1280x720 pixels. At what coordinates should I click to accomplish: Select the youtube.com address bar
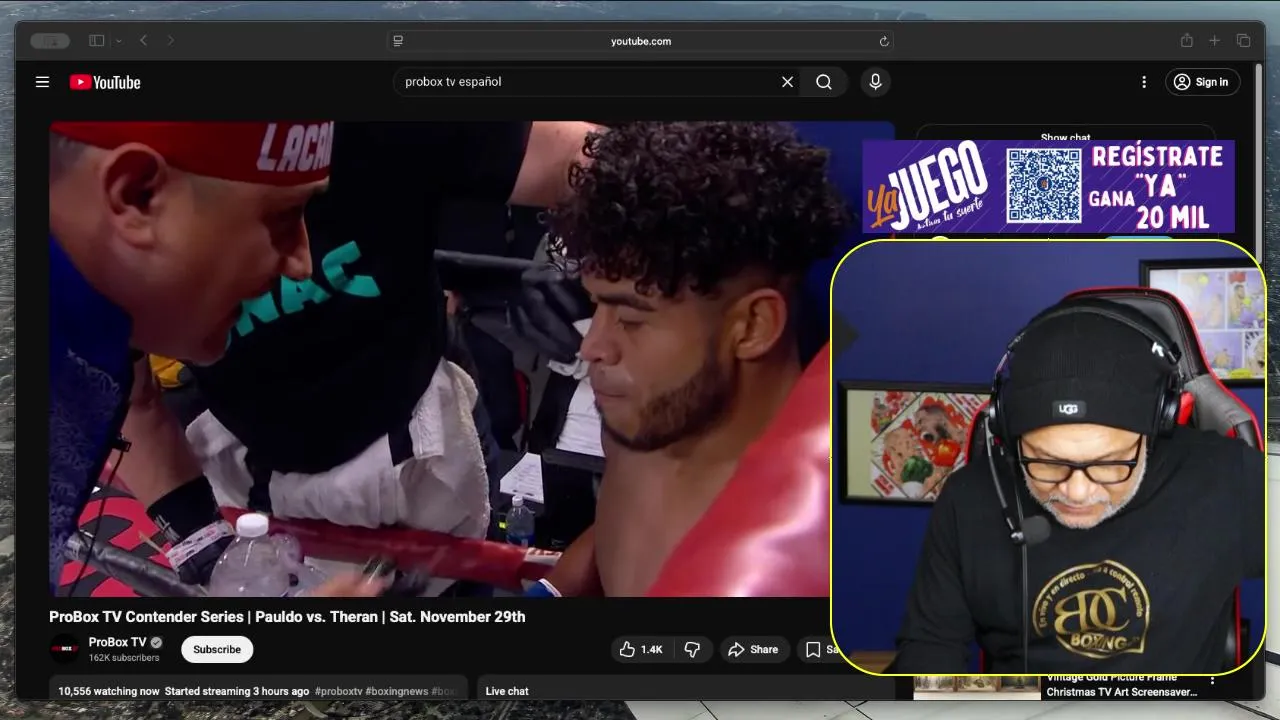641,41
